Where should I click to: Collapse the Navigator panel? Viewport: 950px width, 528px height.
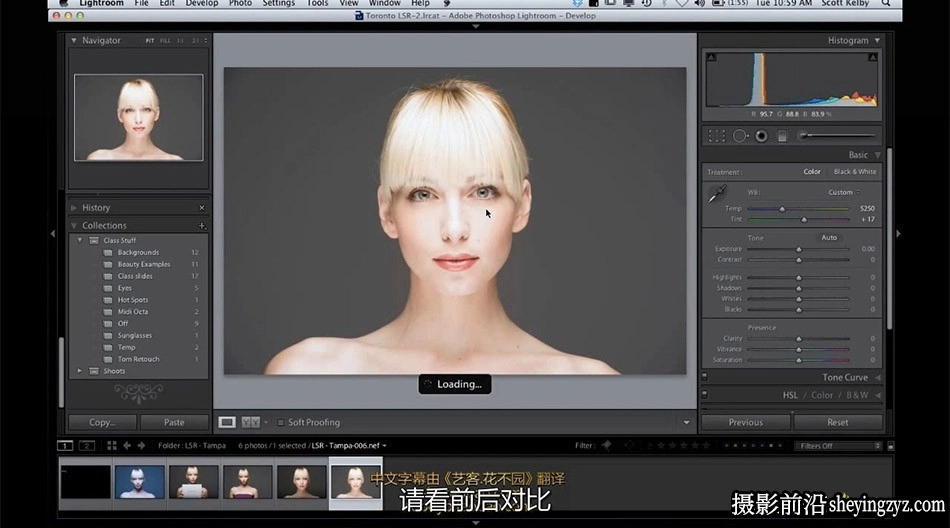[x=74, y=41]
